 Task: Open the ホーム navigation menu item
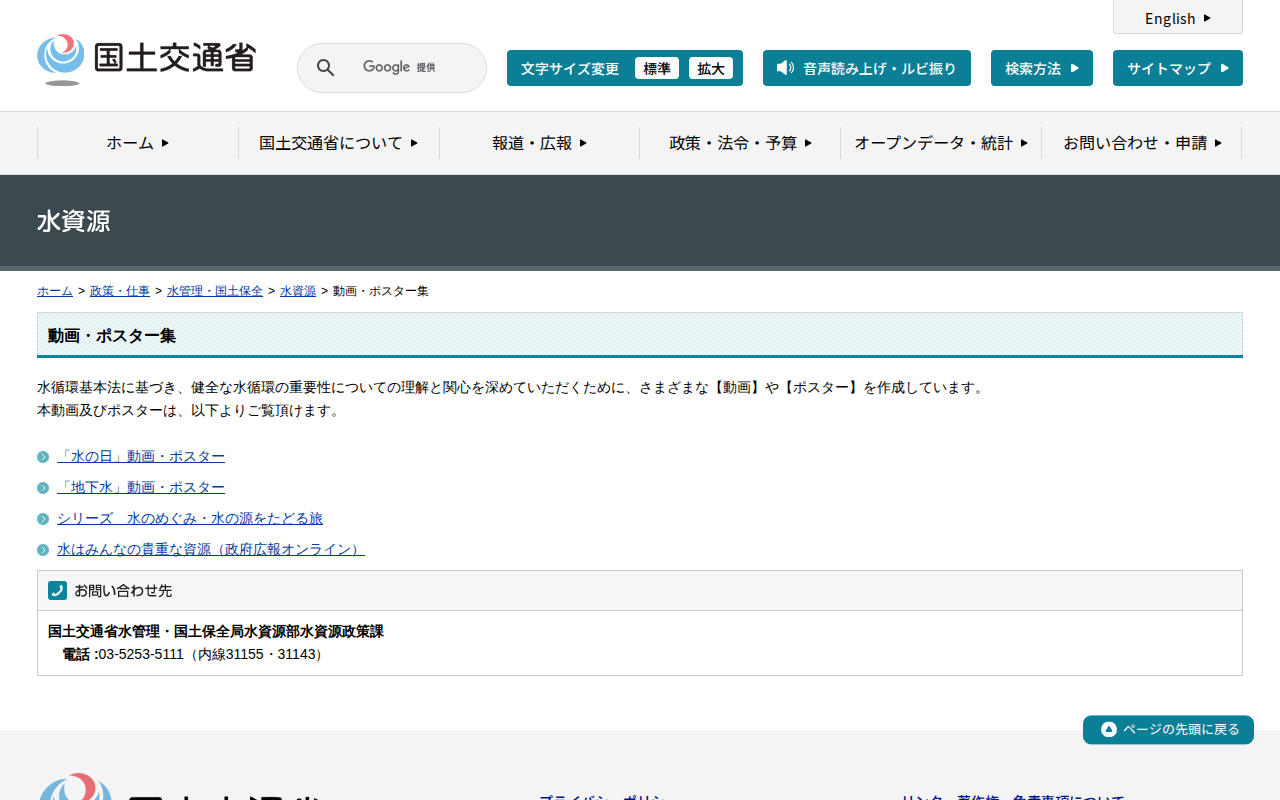coord(138,143)
